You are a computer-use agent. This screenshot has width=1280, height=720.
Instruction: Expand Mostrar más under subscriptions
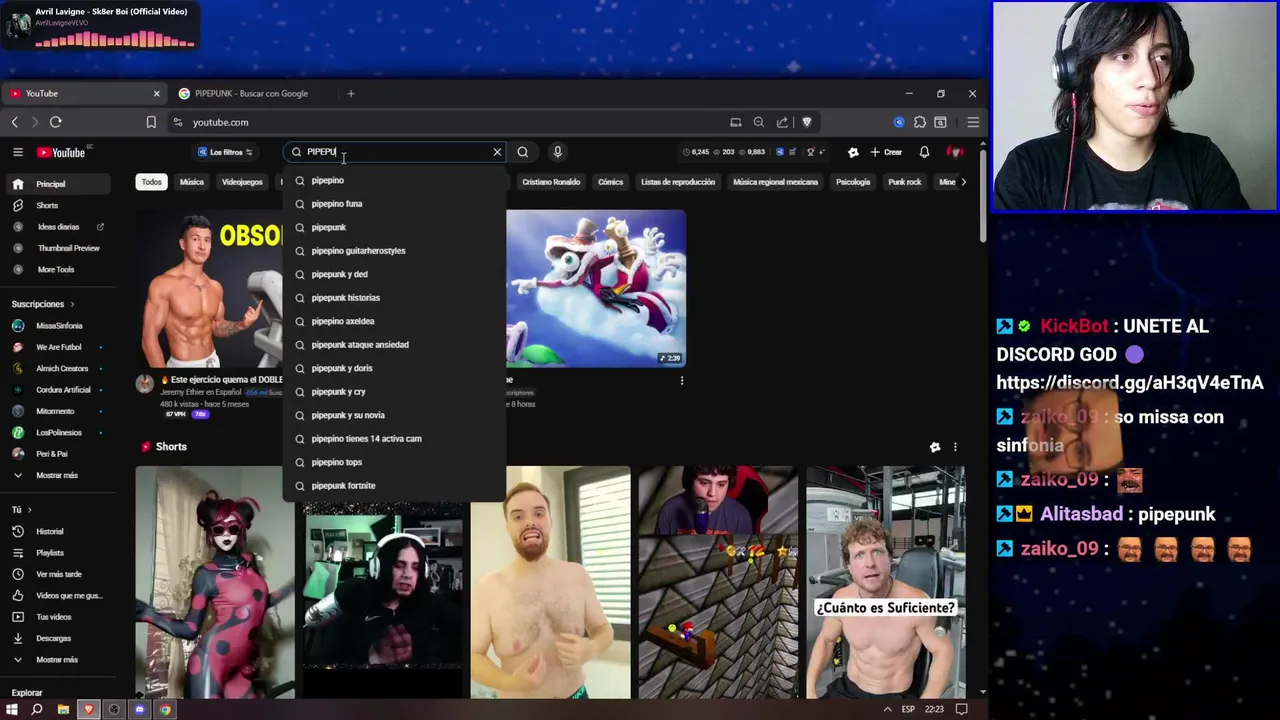tap(57, 475)
